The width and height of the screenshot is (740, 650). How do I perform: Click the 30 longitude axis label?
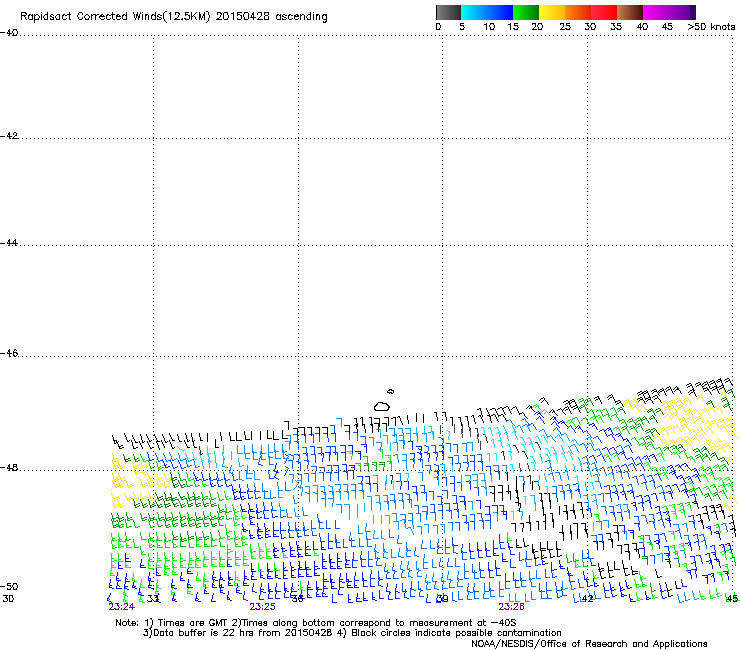click(x=8, y=599)
